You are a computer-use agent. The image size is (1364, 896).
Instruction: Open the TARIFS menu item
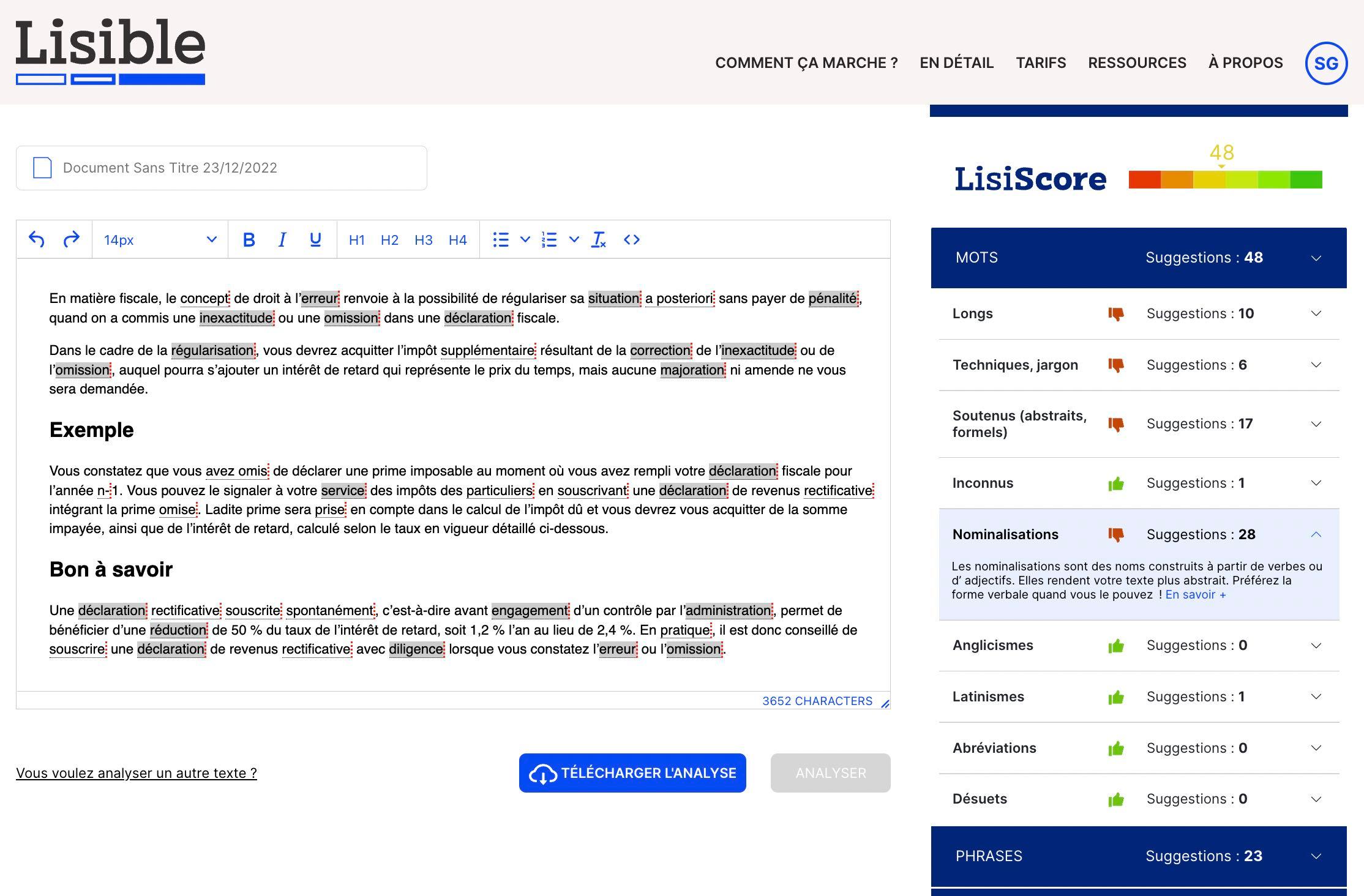[1041, 63]
